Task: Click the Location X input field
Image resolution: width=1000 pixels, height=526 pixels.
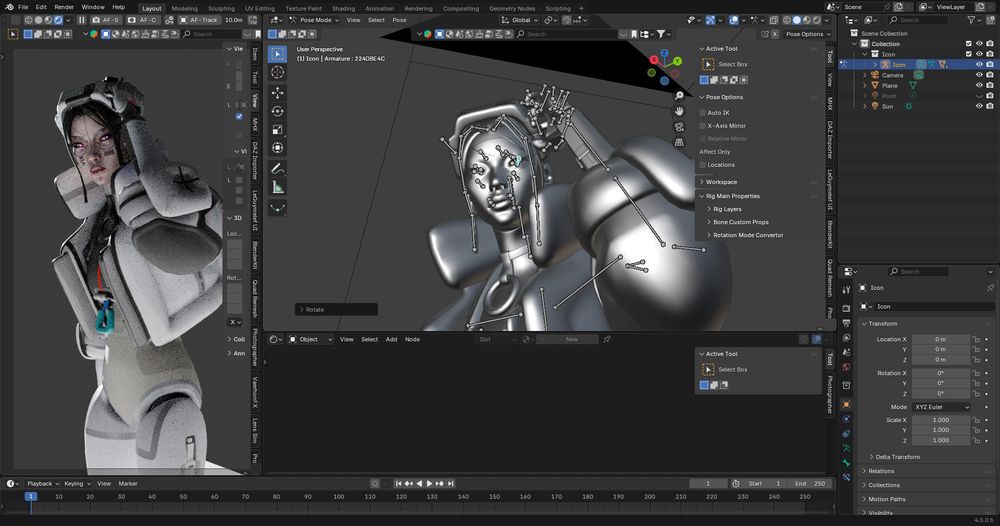Action: pos(940,339)
